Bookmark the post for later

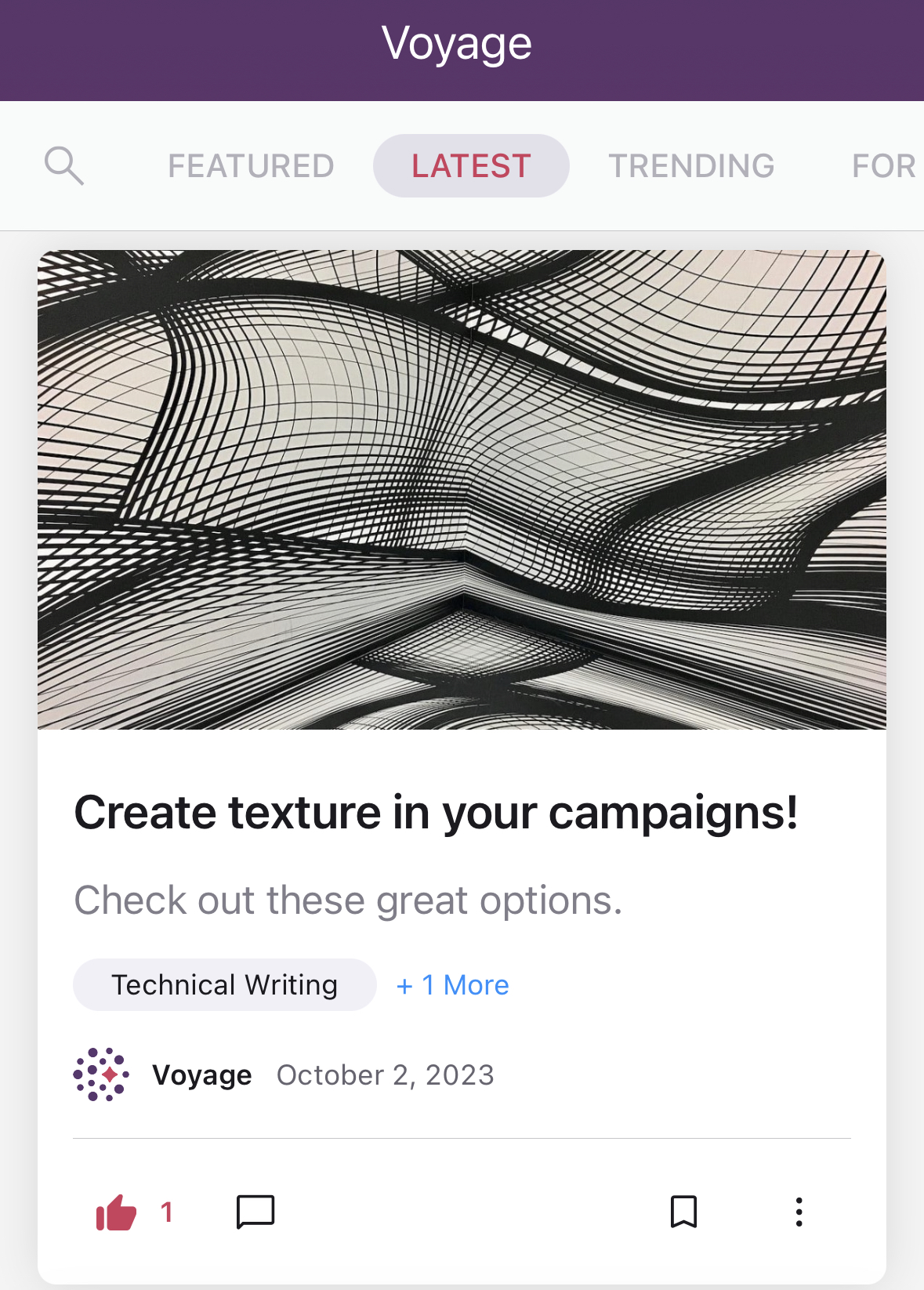click(683, 1212)
